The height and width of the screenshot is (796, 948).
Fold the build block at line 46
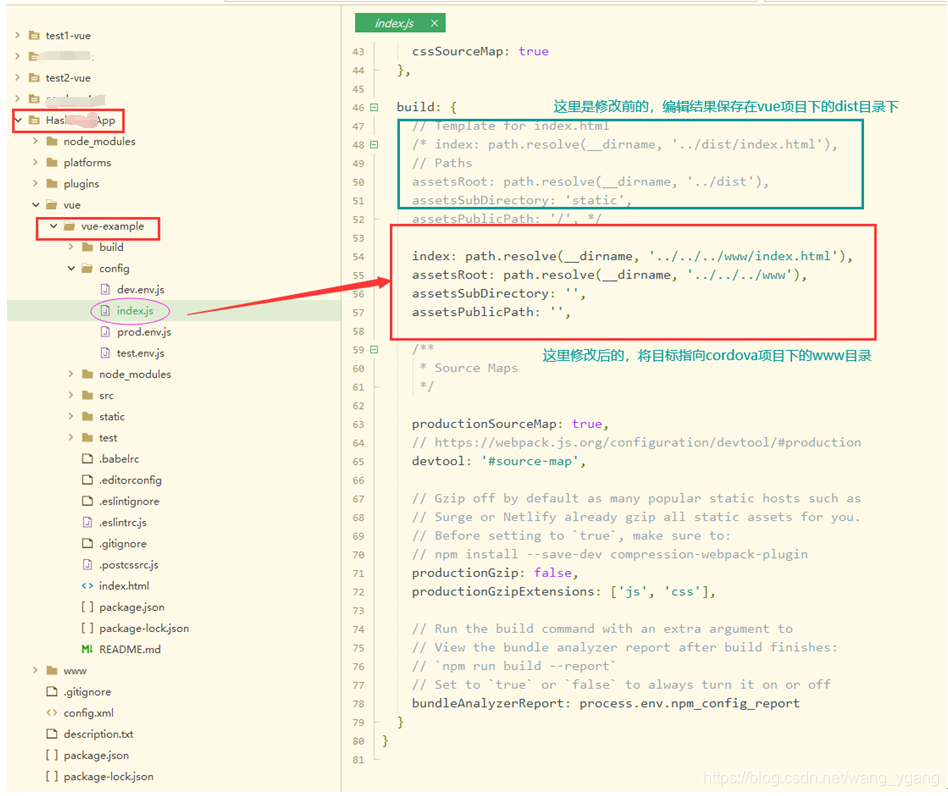pyautogui.click(x=374, y=107)
